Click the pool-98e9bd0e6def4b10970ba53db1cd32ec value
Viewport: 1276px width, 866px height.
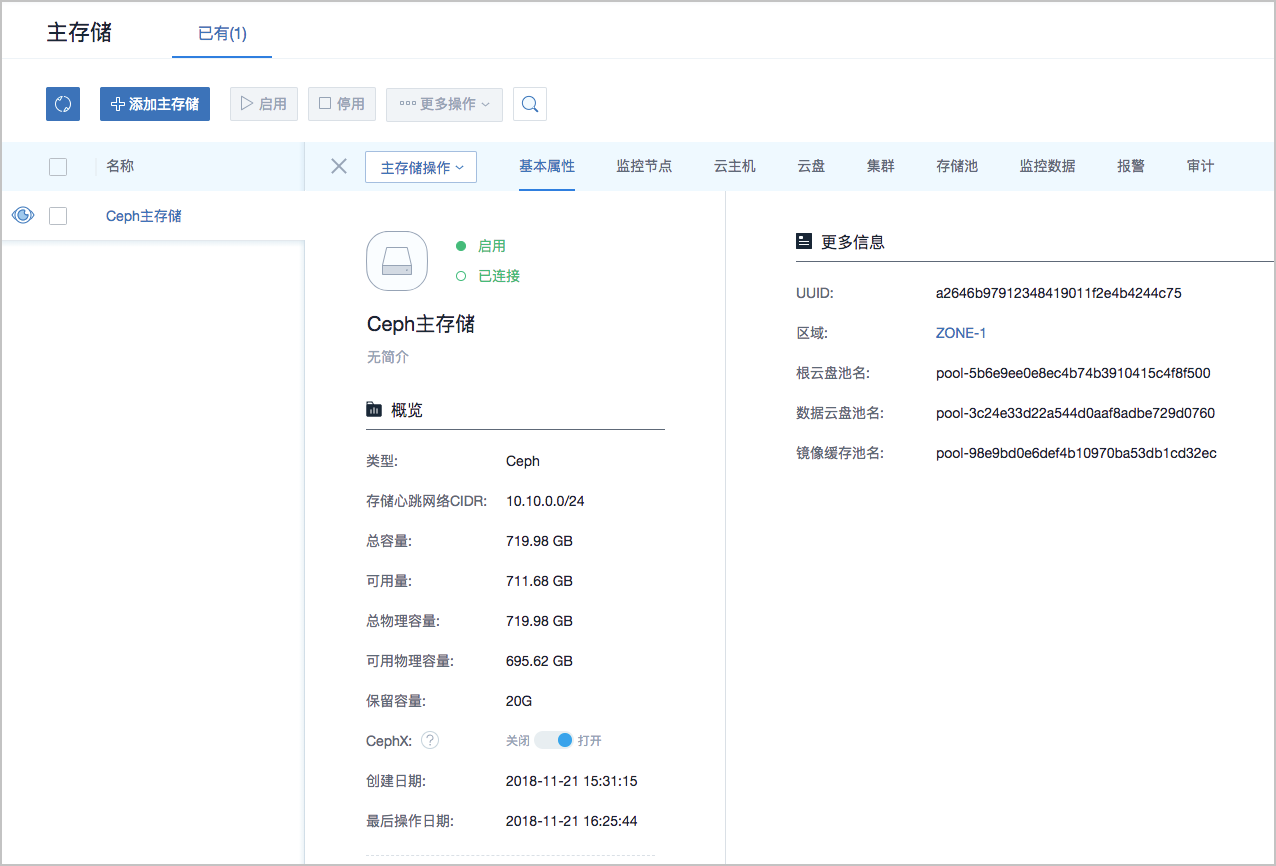(x=1076, y=453)
